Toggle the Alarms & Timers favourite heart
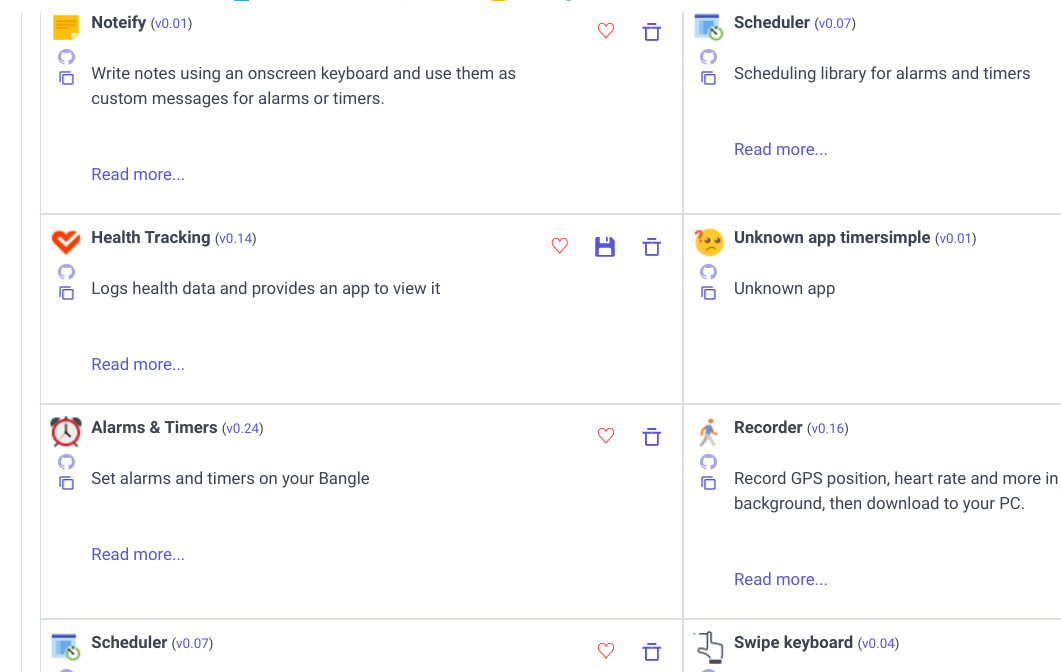 coord(606,435)
